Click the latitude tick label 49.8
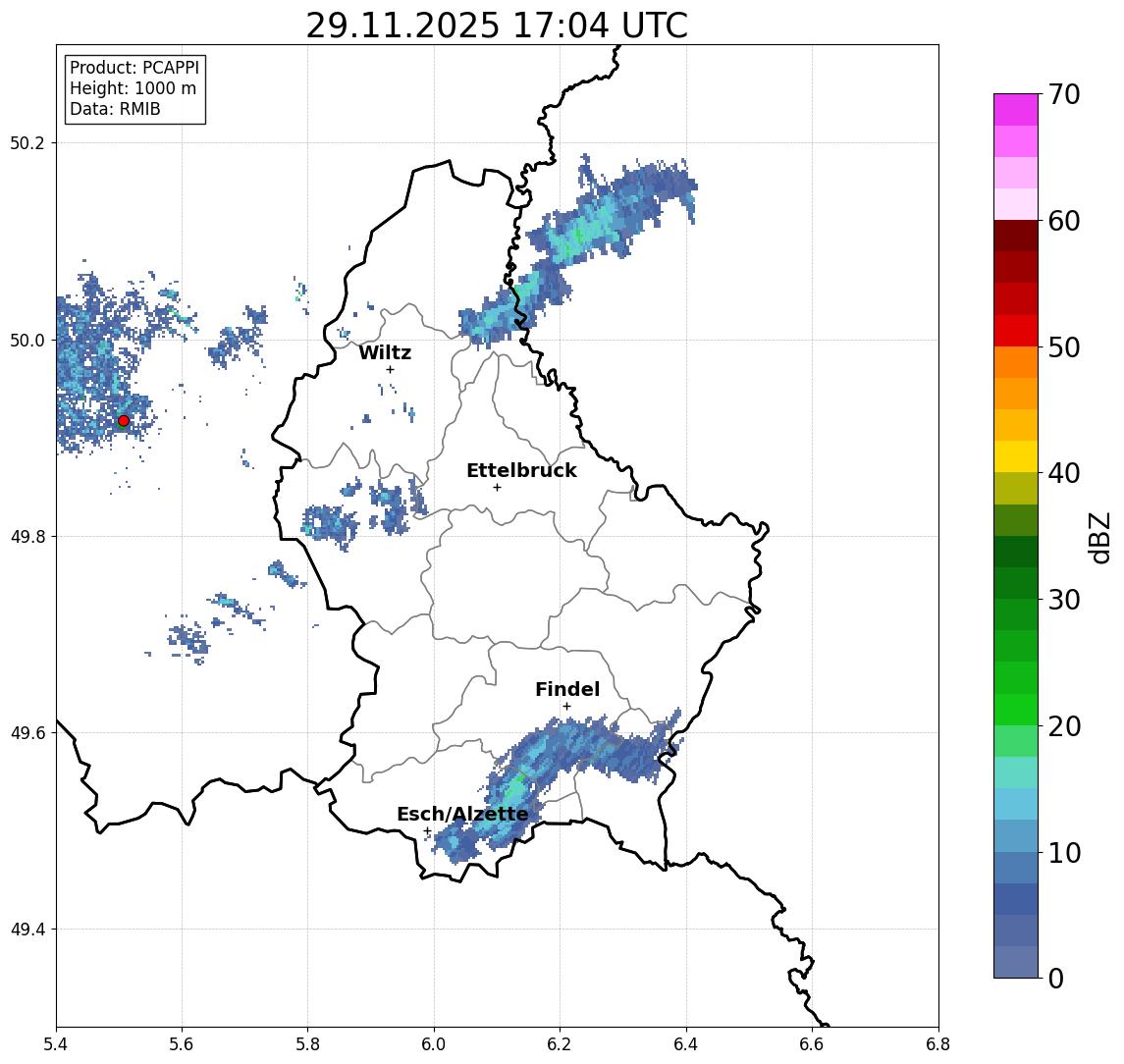The width and height of the screenshot is (1124, 1064). point(27,536)
